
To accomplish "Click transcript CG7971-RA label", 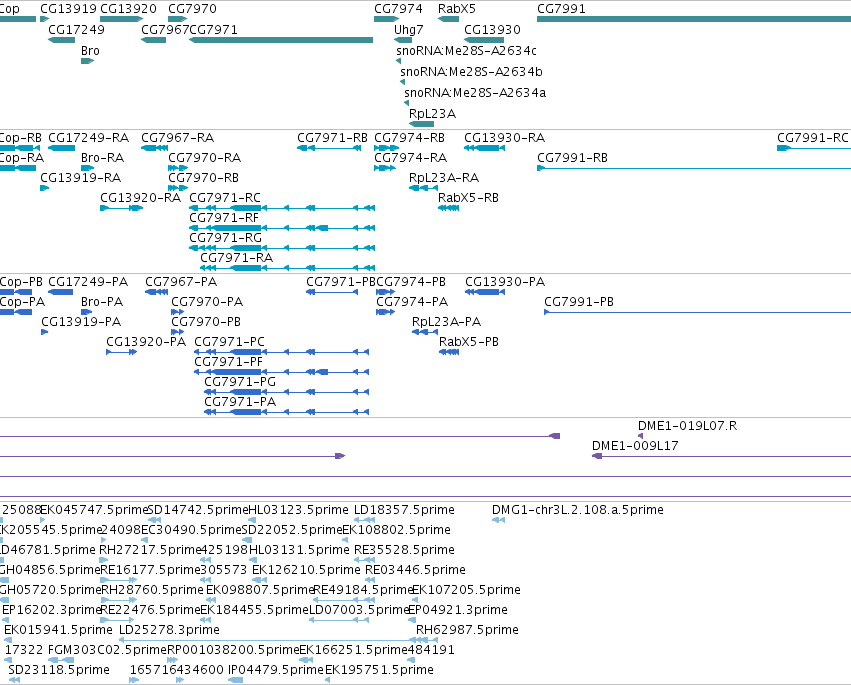I will point(236,258).
